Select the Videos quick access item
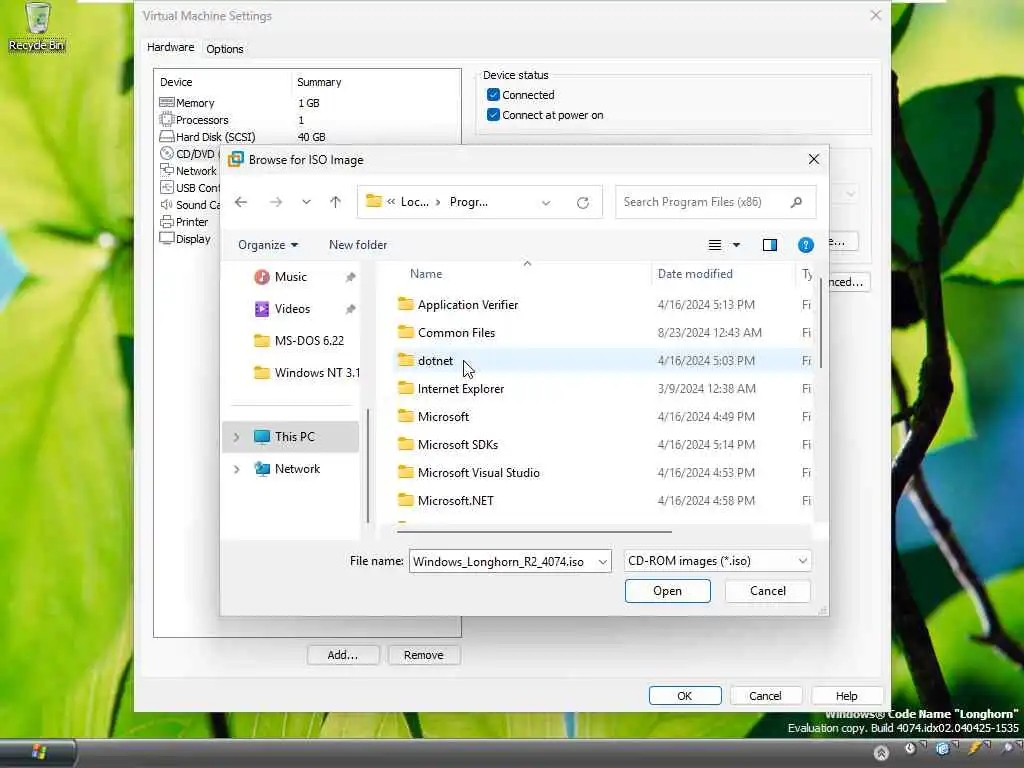Image resolution: width=1024 pixels, height=768 pixels. (292, 309)
